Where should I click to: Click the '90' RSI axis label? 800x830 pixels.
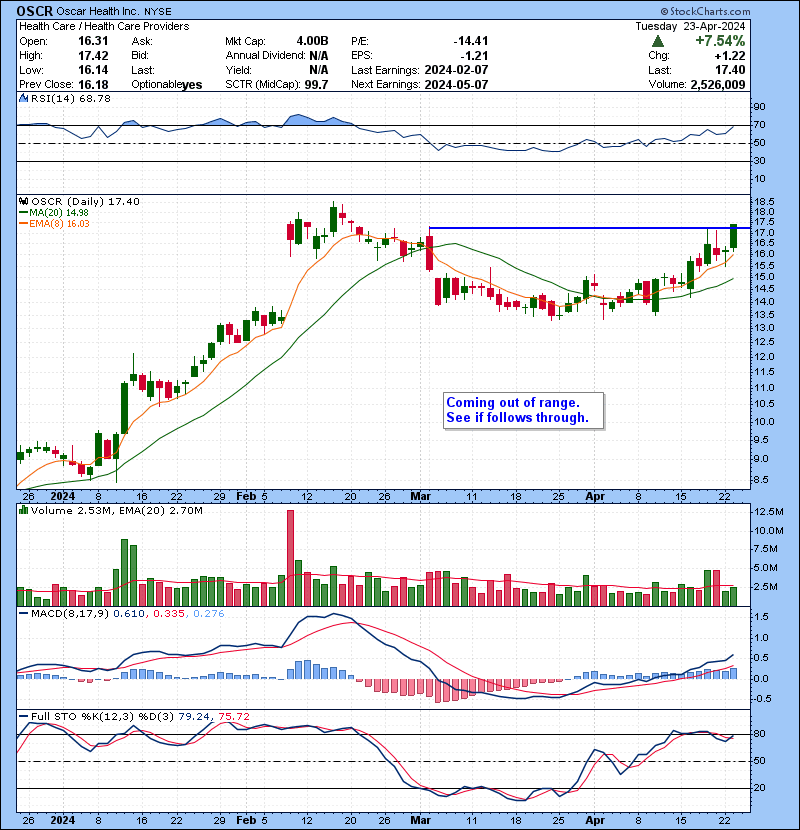[x=759, y=107]
